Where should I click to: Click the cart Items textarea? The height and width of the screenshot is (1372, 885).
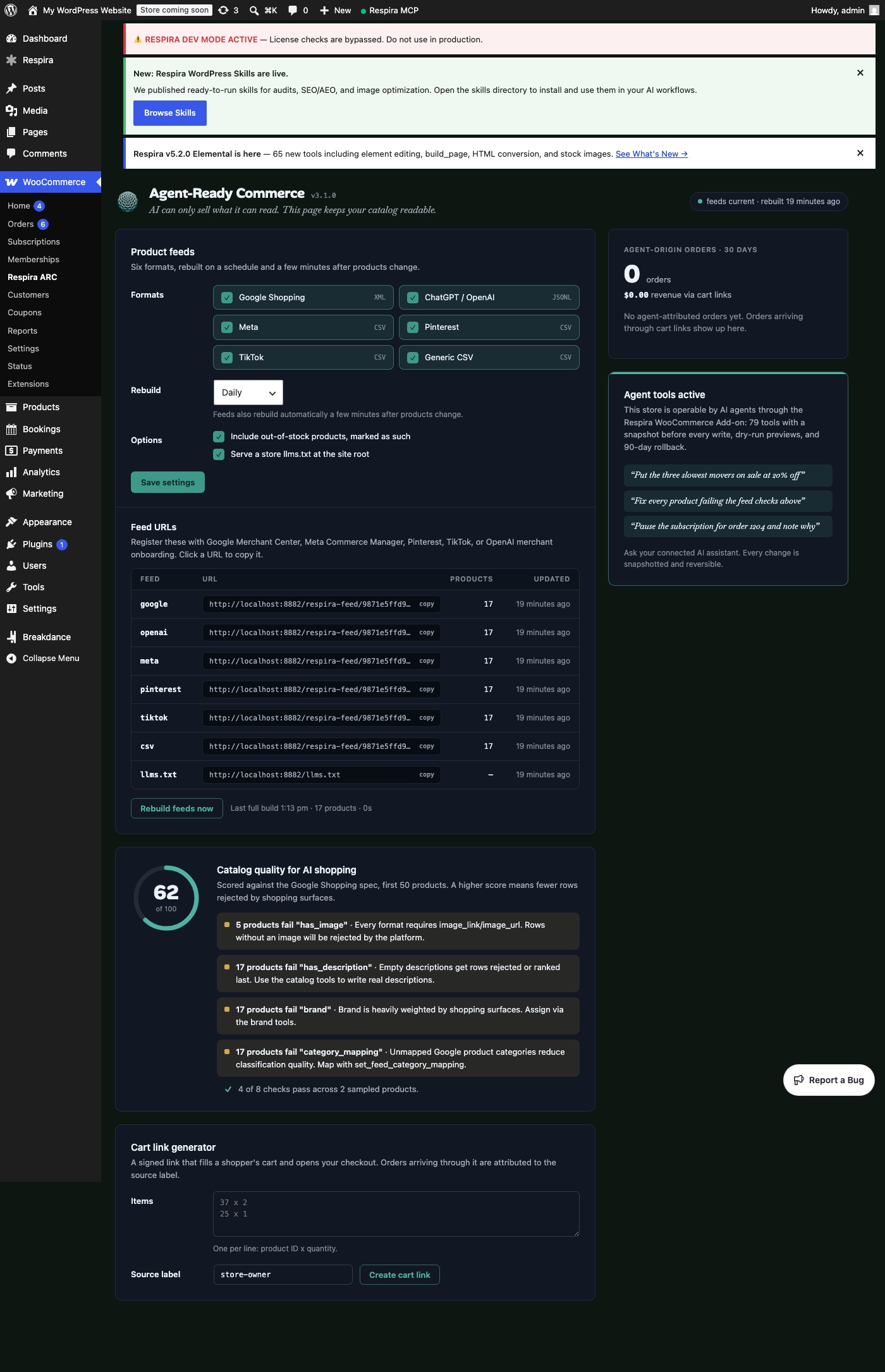click(396, 1214)
